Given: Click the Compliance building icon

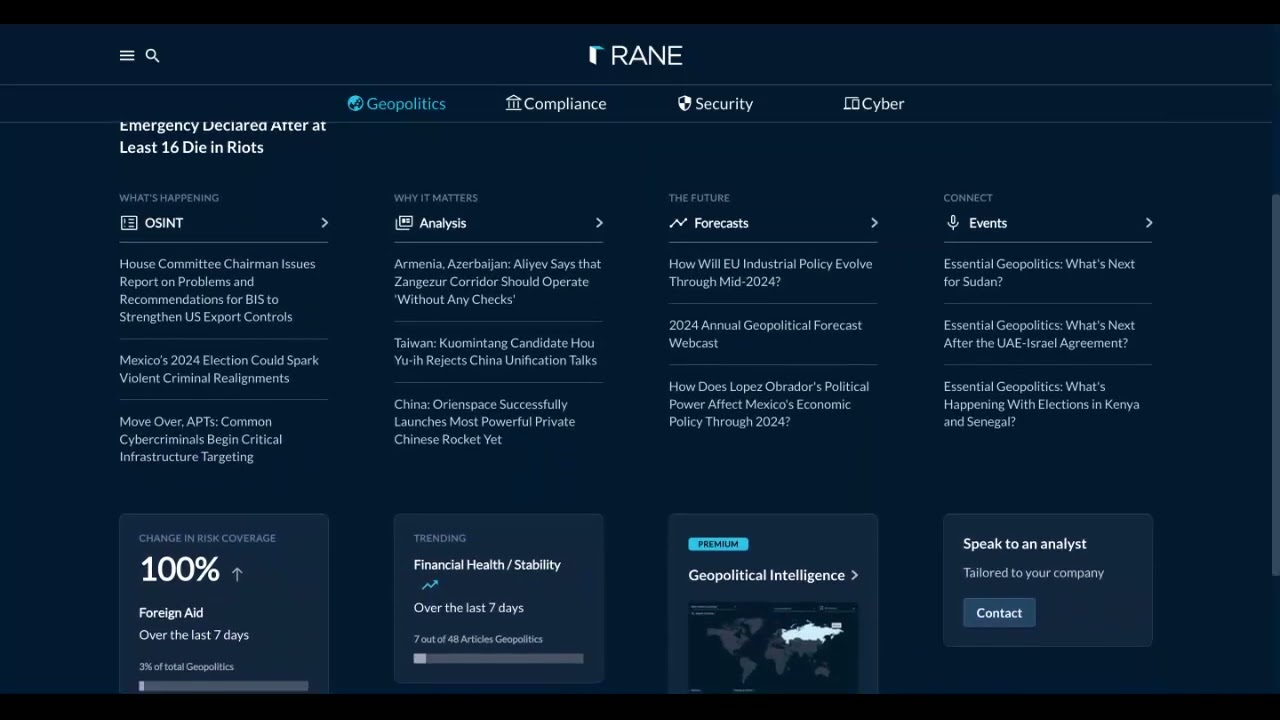Looking at the screenshot, I should pyautogui.click(x=513, y=103).
